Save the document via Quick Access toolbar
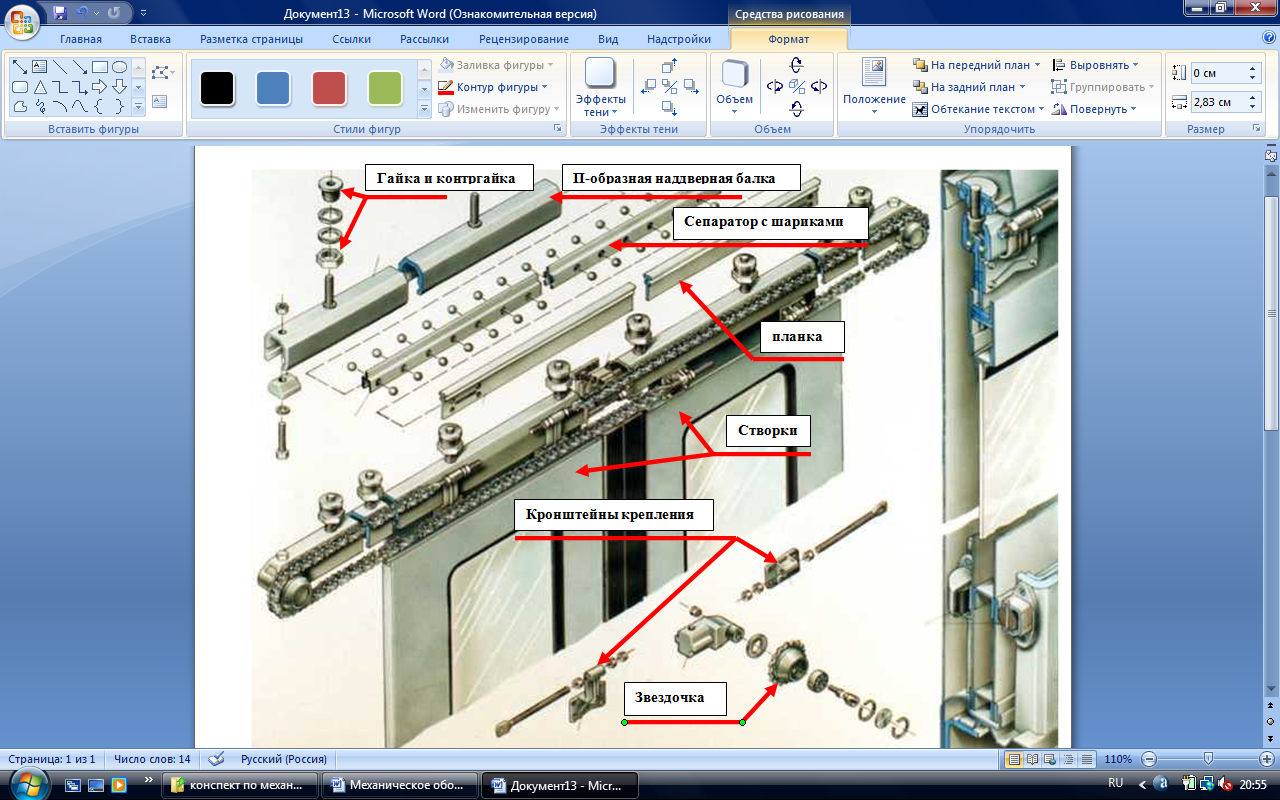1280x800 pixels. (x=60, y=14)
